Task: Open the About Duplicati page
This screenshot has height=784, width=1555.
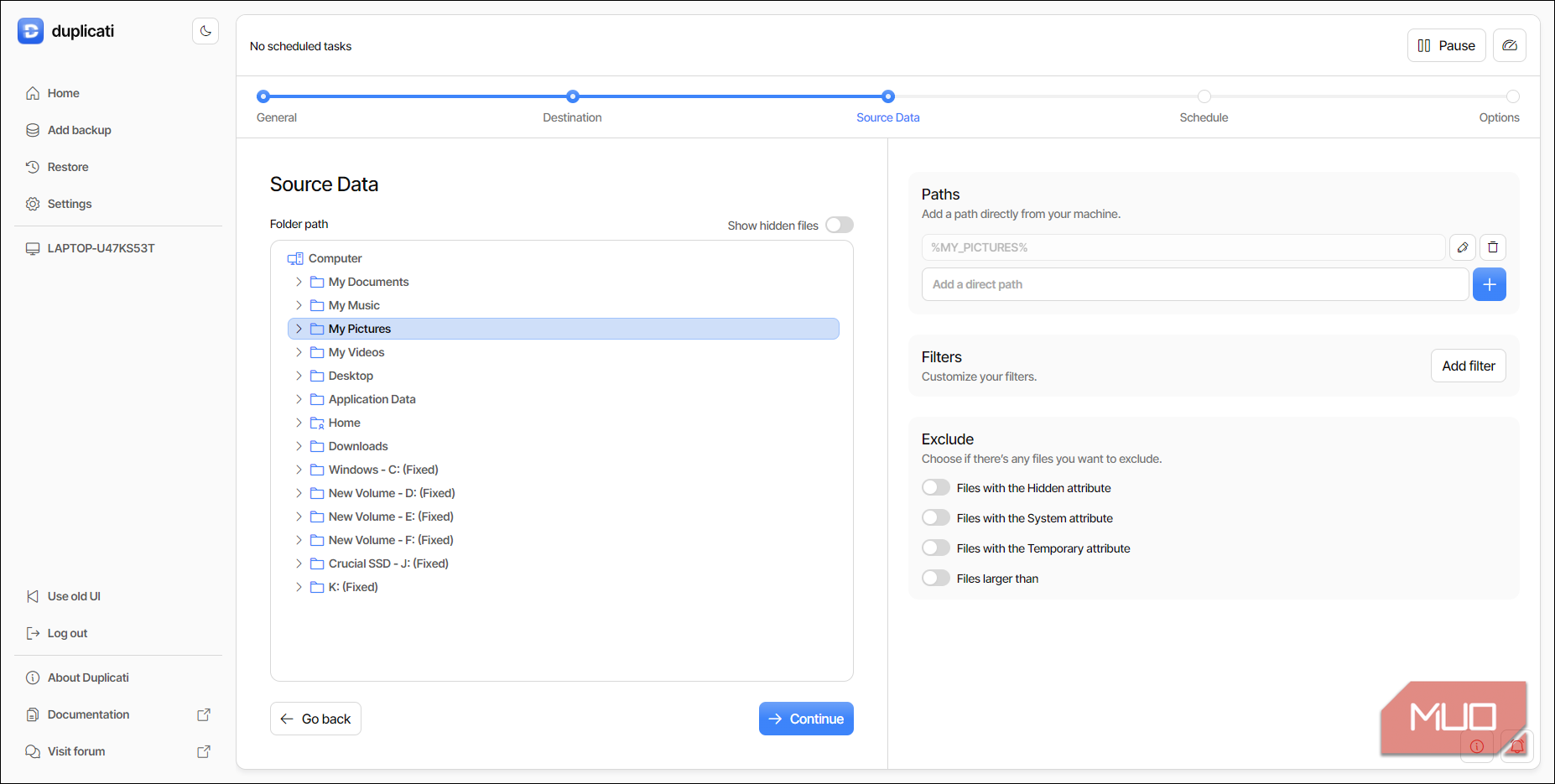Action: tap(88, 678)
